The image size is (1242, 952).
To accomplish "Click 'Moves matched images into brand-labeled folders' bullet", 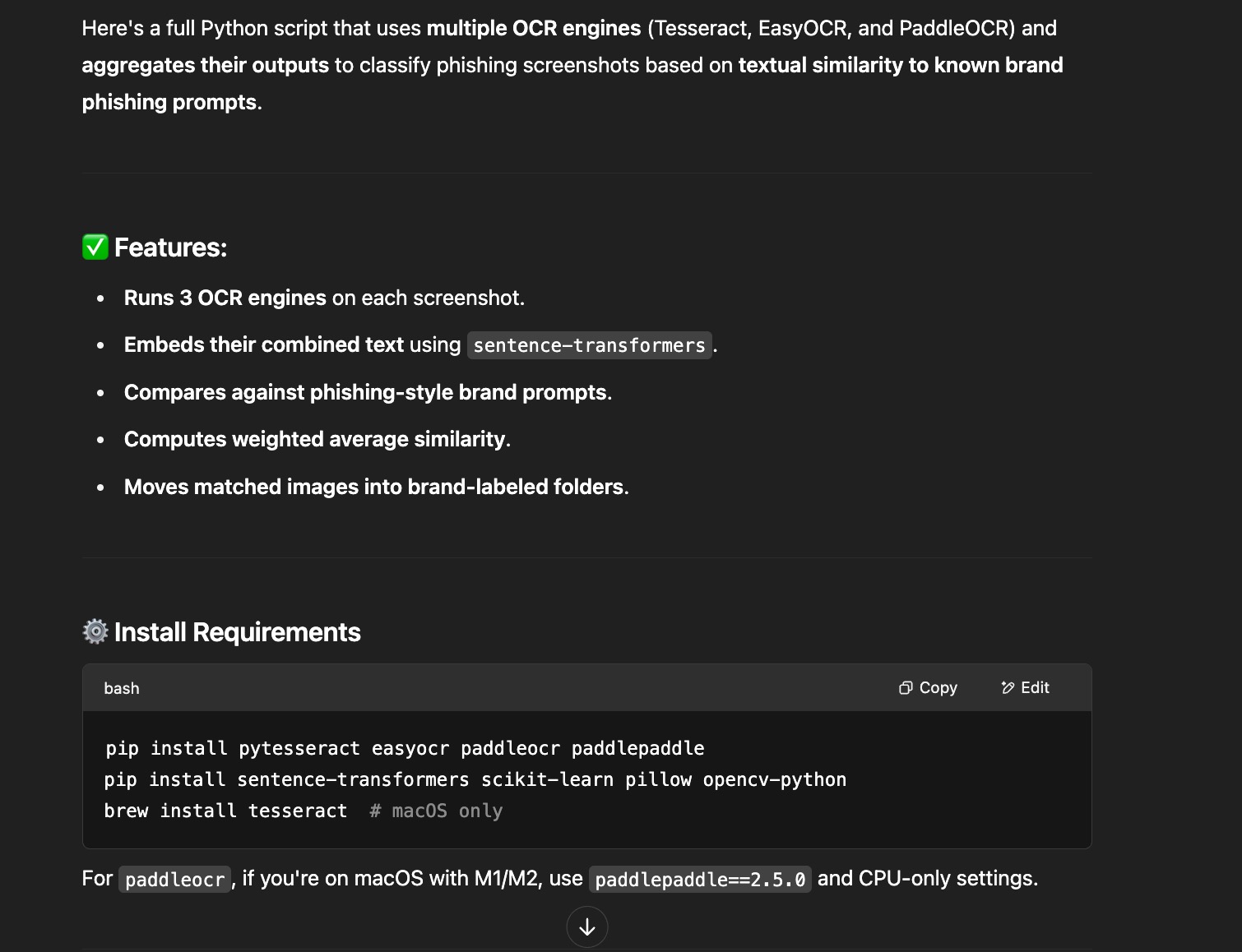I will (x=376, y=487).
